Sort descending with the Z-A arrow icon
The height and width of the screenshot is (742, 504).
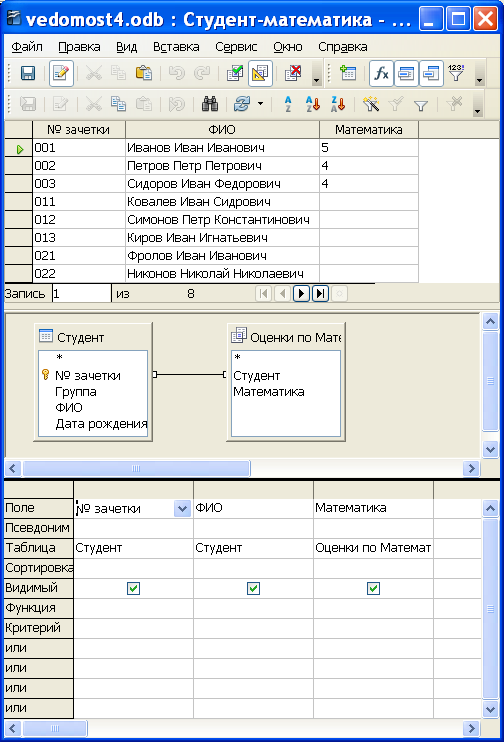(338, 104)
